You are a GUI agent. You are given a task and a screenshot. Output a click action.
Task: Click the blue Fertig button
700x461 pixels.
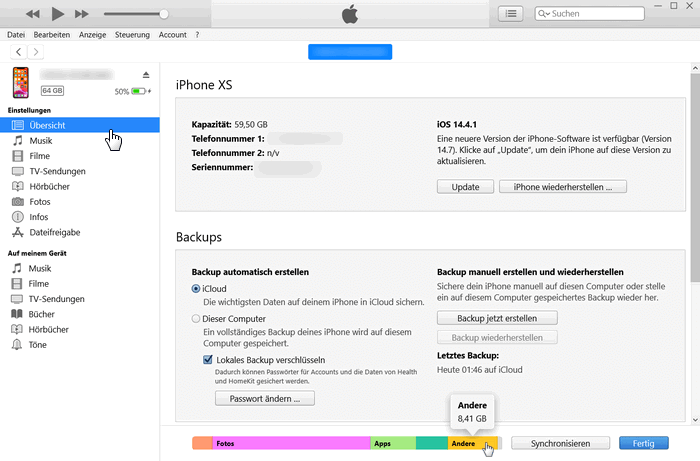click(x=644, y=443)
